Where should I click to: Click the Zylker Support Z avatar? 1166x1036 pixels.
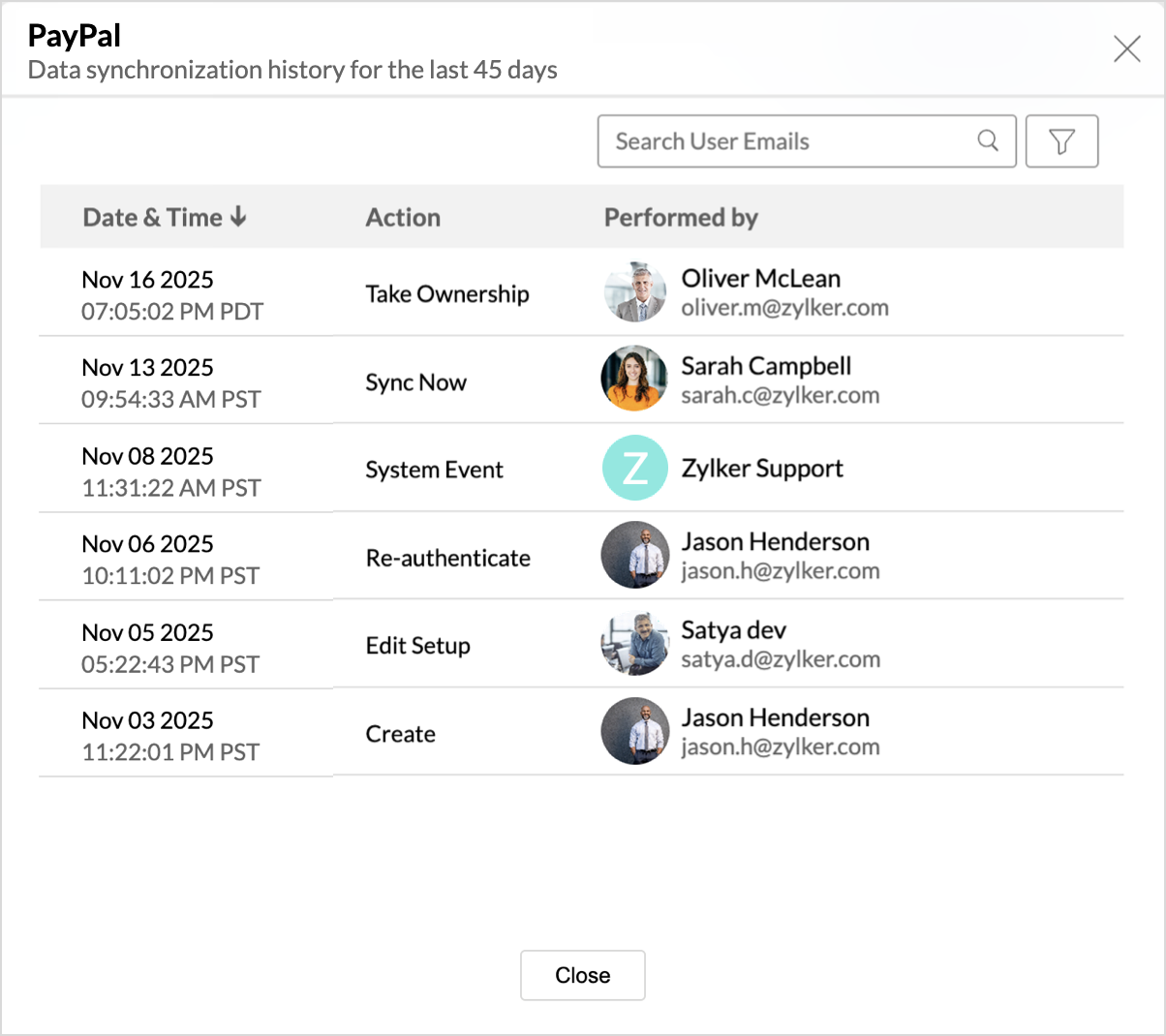coord(635,468)
